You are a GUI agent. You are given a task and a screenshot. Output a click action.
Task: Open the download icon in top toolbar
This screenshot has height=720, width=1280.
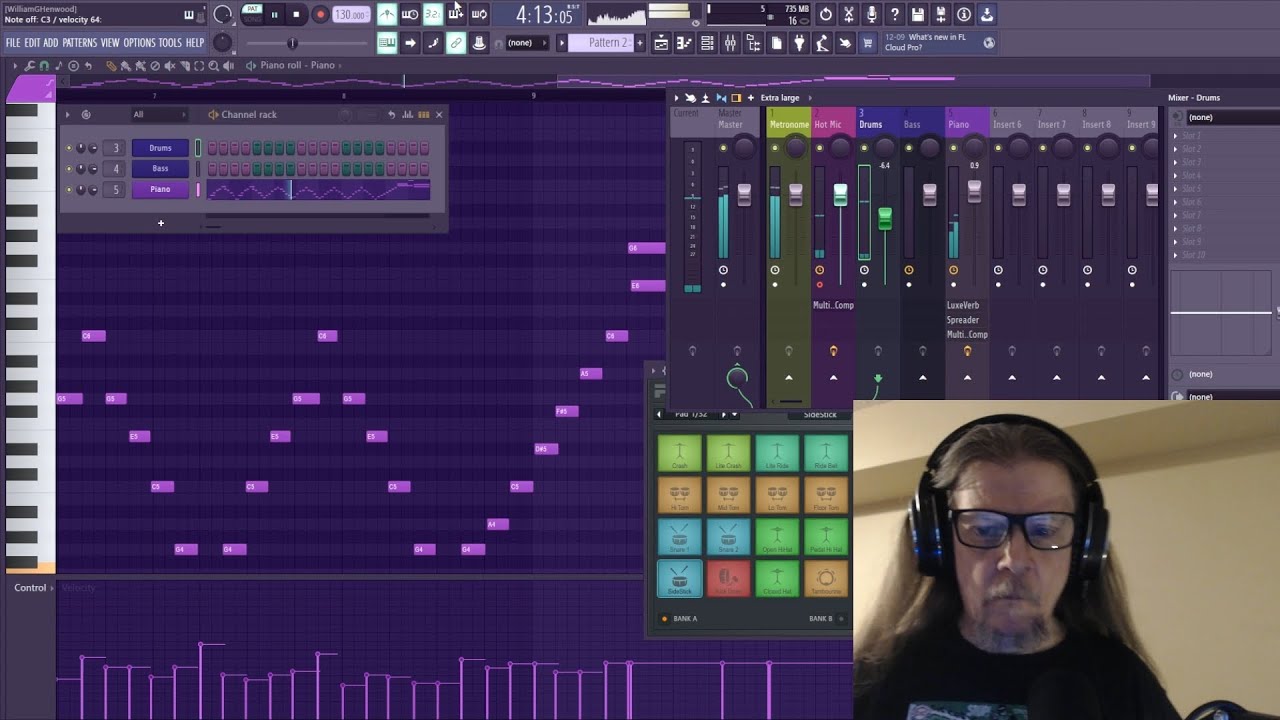point(986,14)
